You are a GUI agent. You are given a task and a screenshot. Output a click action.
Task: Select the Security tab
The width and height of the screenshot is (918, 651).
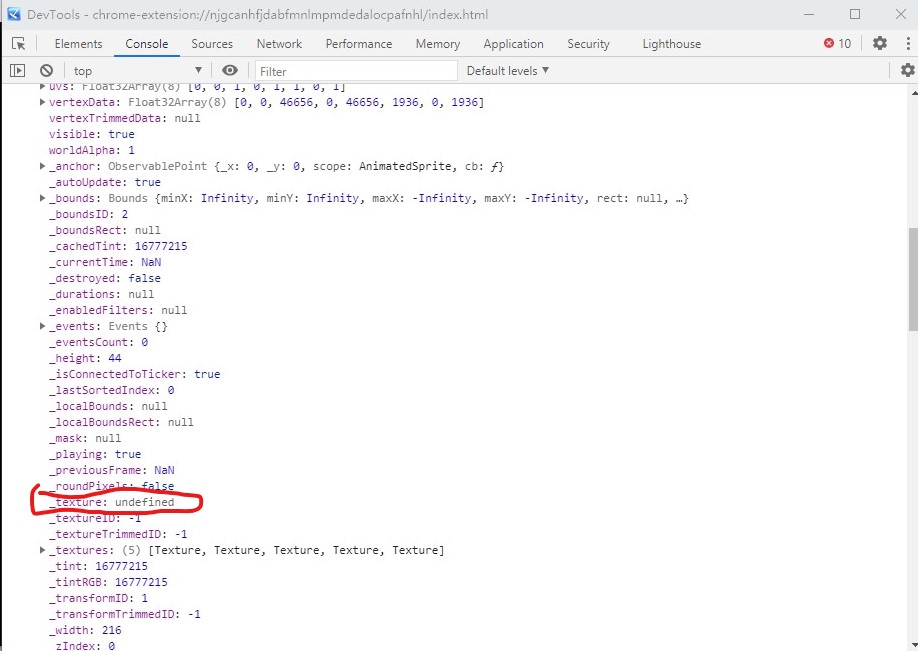588,44
